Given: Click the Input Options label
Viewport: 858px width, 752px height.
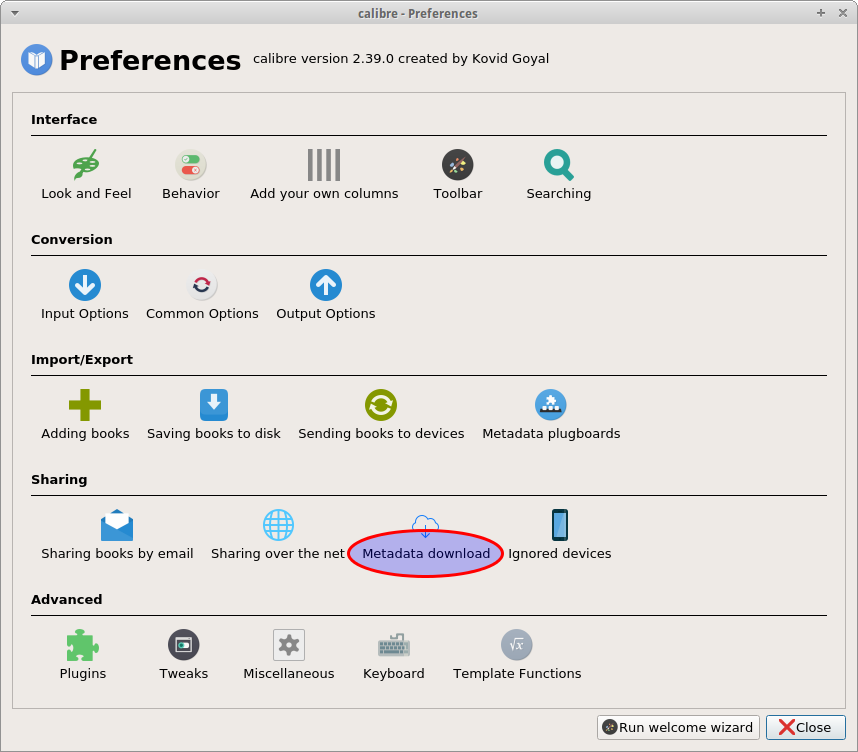Looking at the screenshot, I should [x=85, y=314].
